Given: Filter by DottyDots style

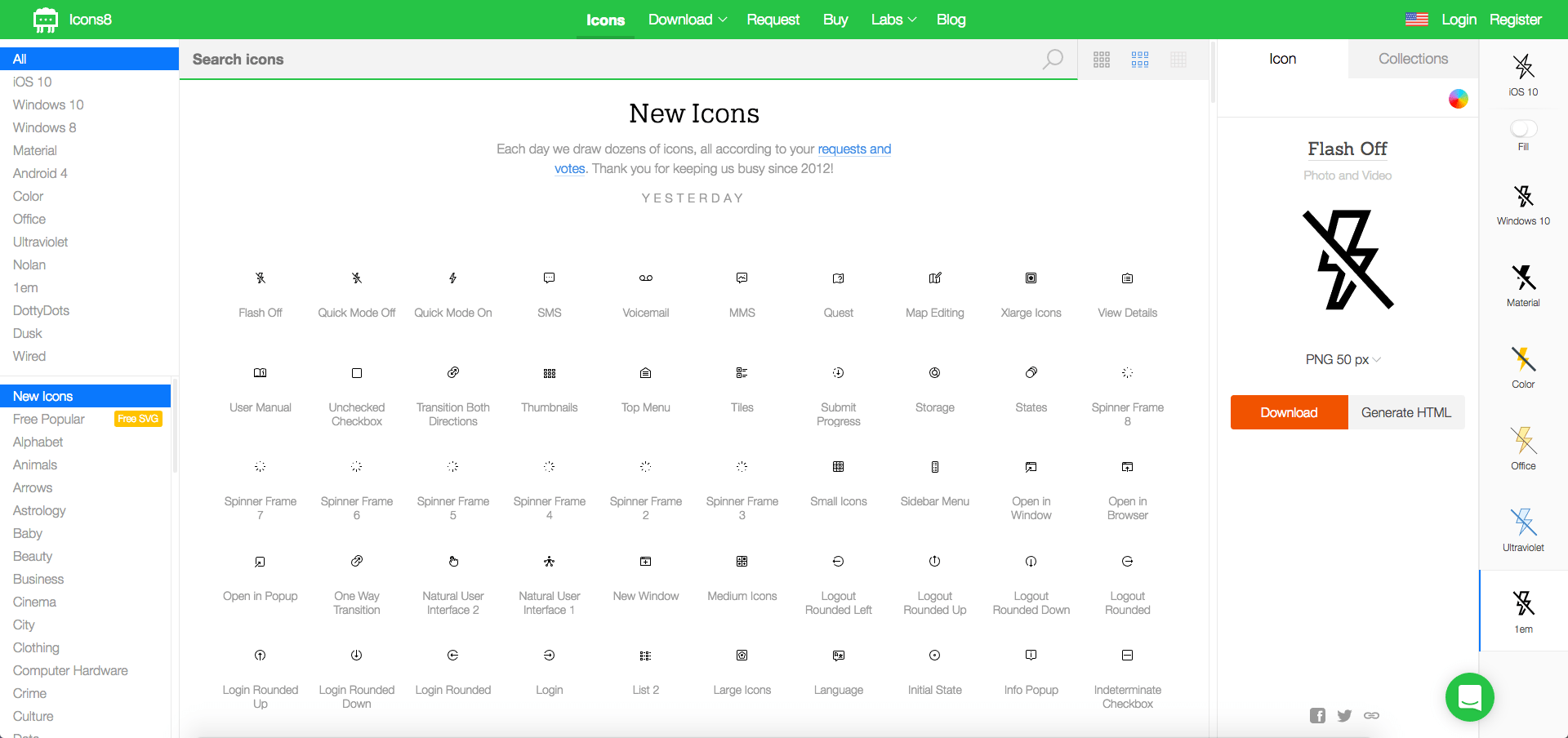Looking at the screenshot, I should coord(42,310).
